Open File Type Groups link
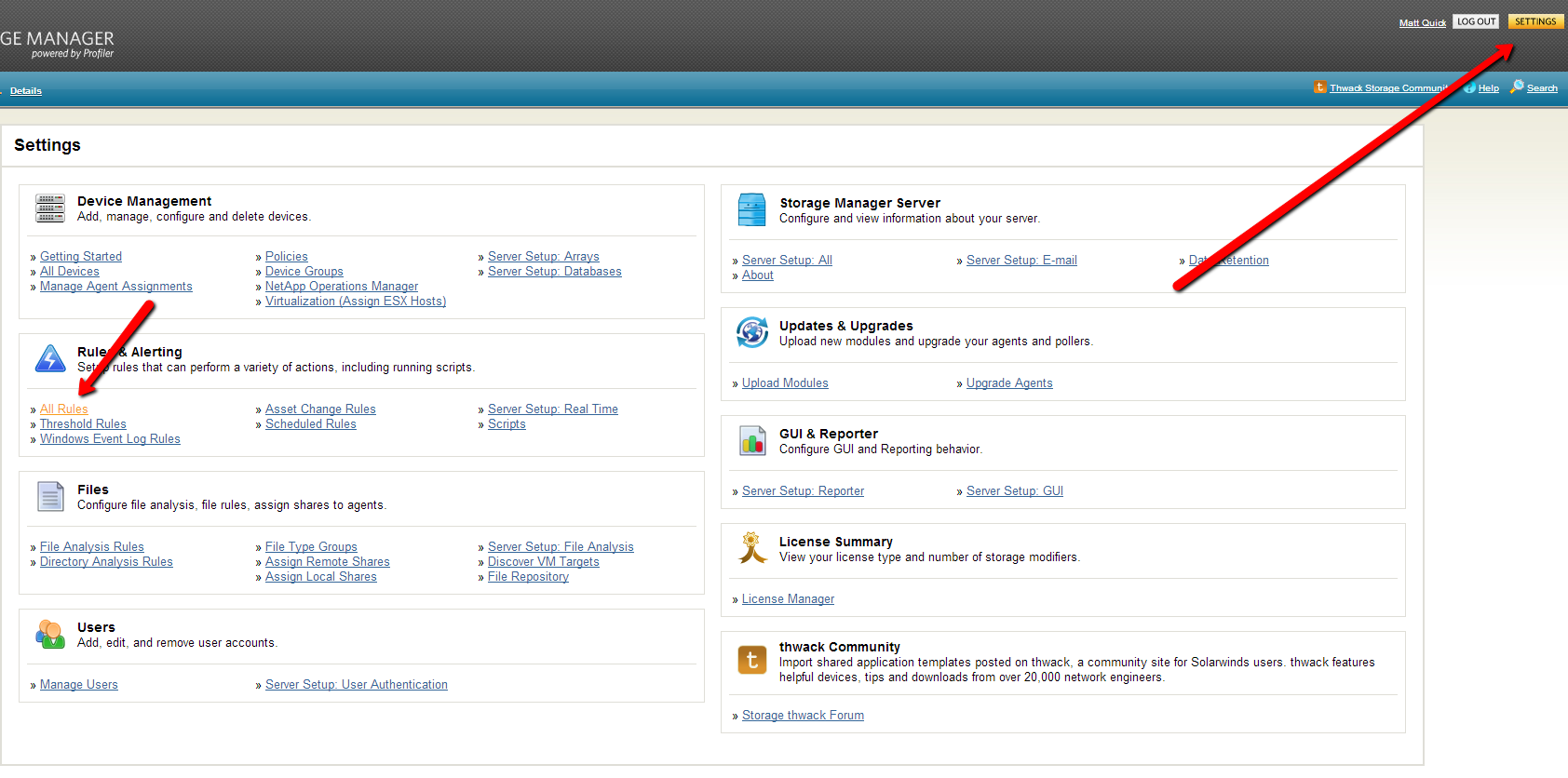1568x778 pixels. pos(311,547)
